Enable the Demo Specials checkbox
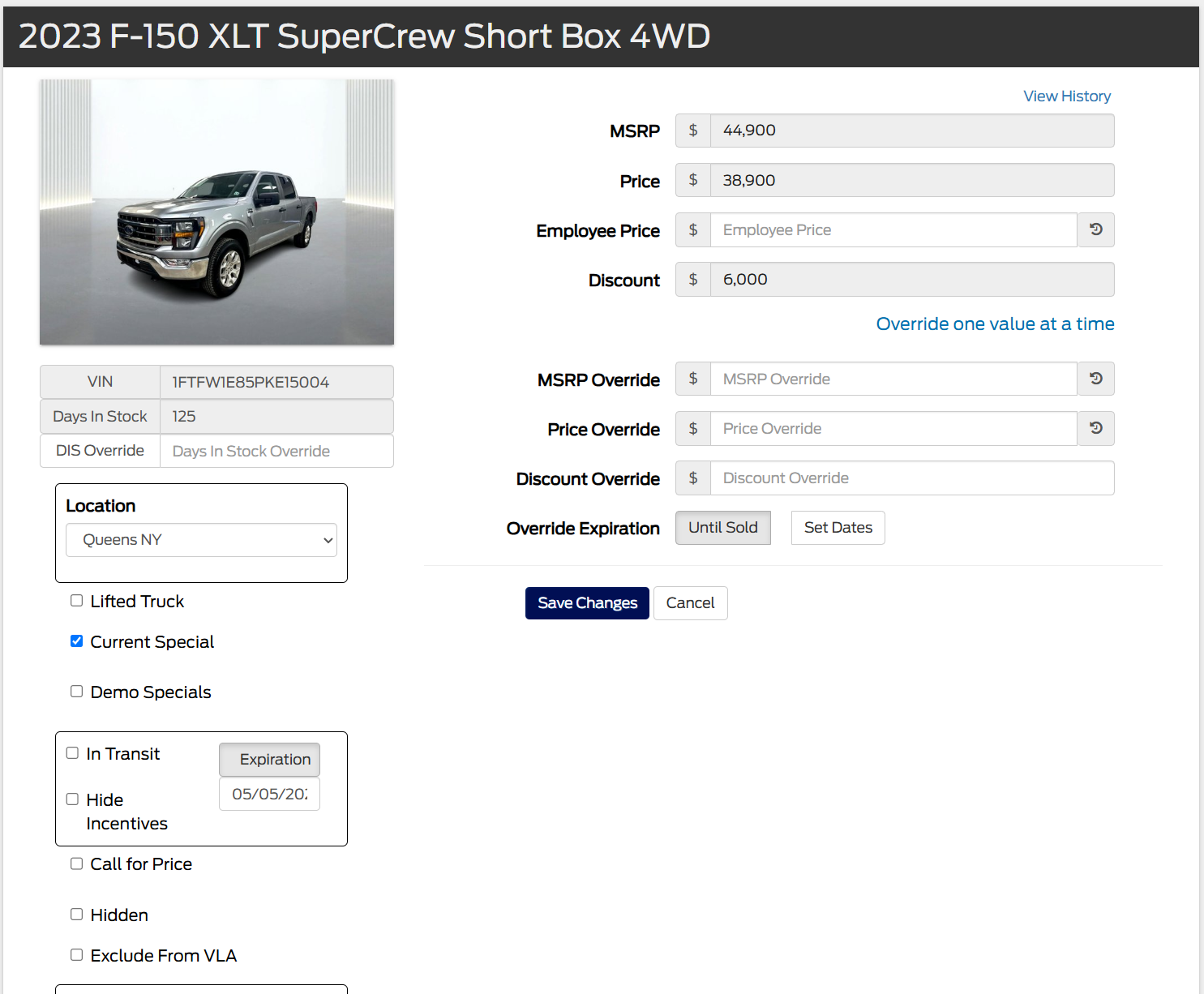The image size is (1204, 994). point(77,692)
